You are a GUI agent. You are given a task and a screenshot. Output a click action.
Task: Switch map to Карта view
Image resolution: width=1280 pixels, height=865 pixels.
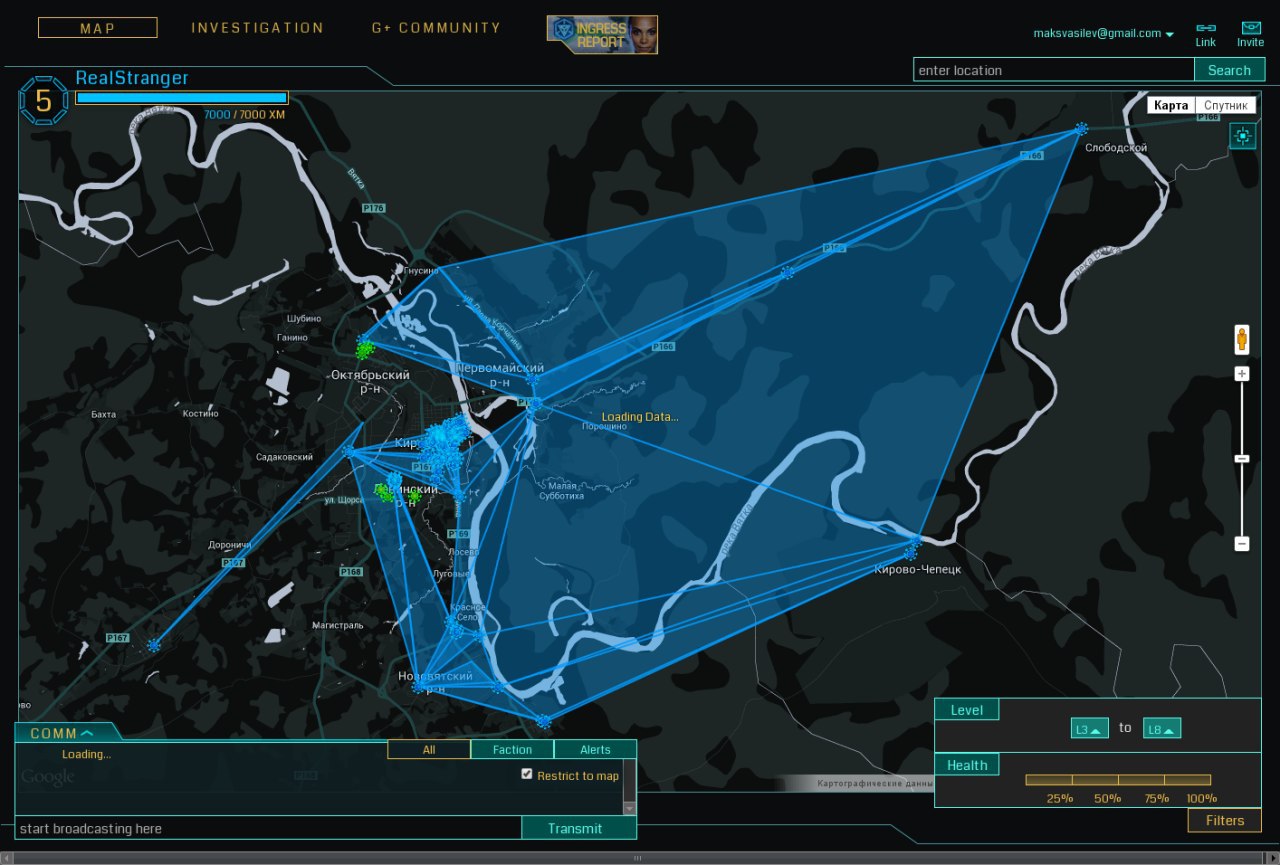pyautogui.click(x=1171, y=105)
